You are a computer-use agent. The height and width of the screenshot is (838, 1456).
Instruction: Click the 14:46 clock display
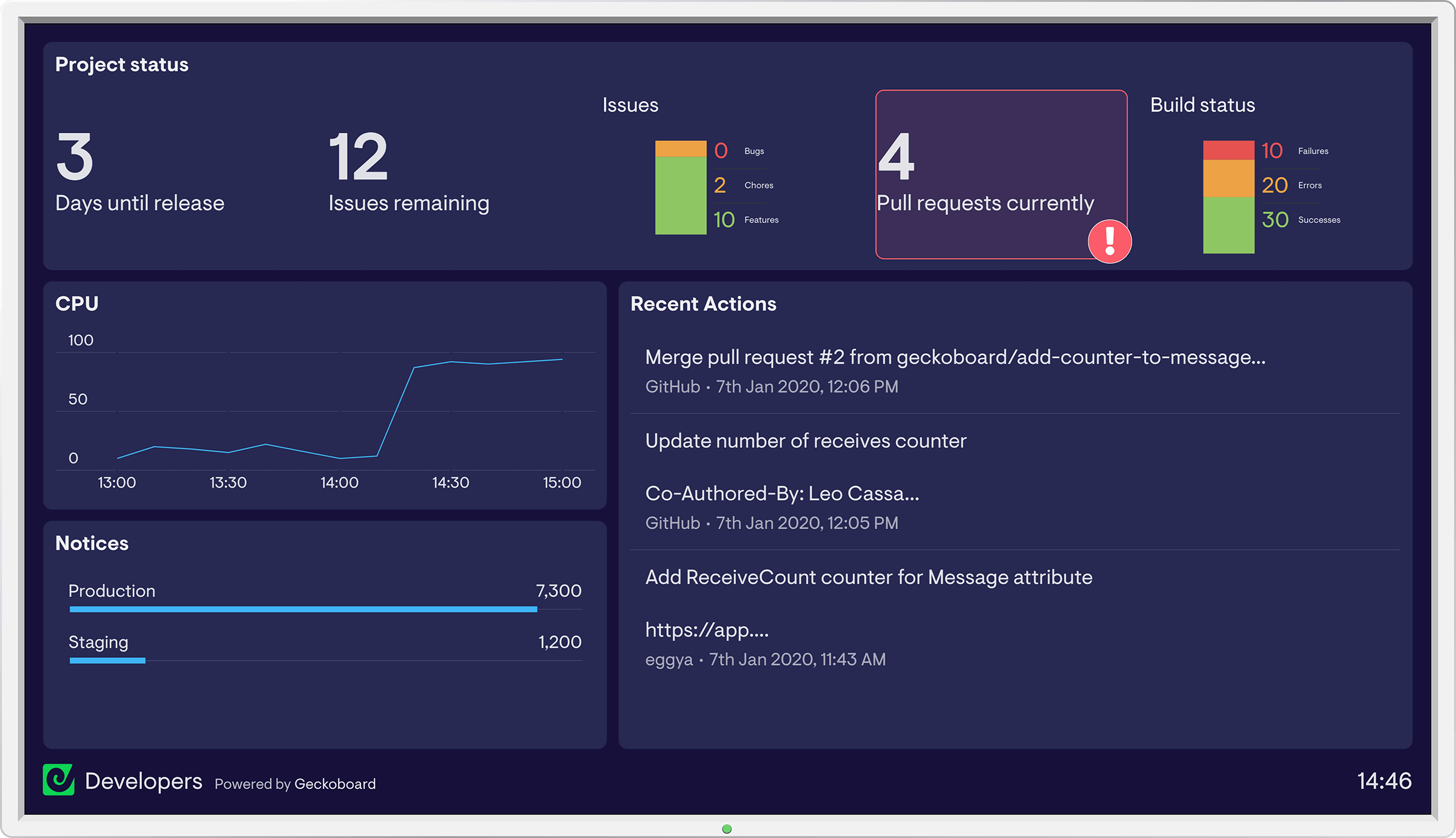(x=1385, y=782)
